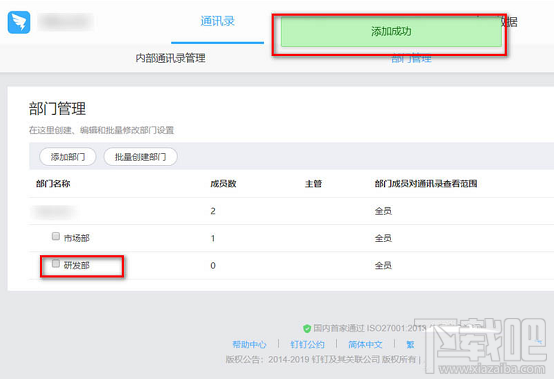Click the 部门管理 page heading
Image resolution: width=554 pixels, height=379 pixels.
pyautogui.click(x=57, y=108)
